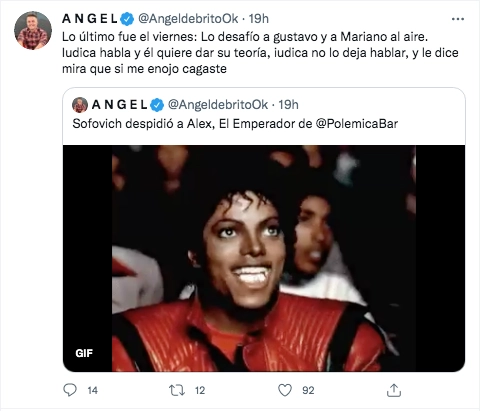
Task: Open the @AngeldebritoOk handle in quoted tweet
Action: (218, 105)
